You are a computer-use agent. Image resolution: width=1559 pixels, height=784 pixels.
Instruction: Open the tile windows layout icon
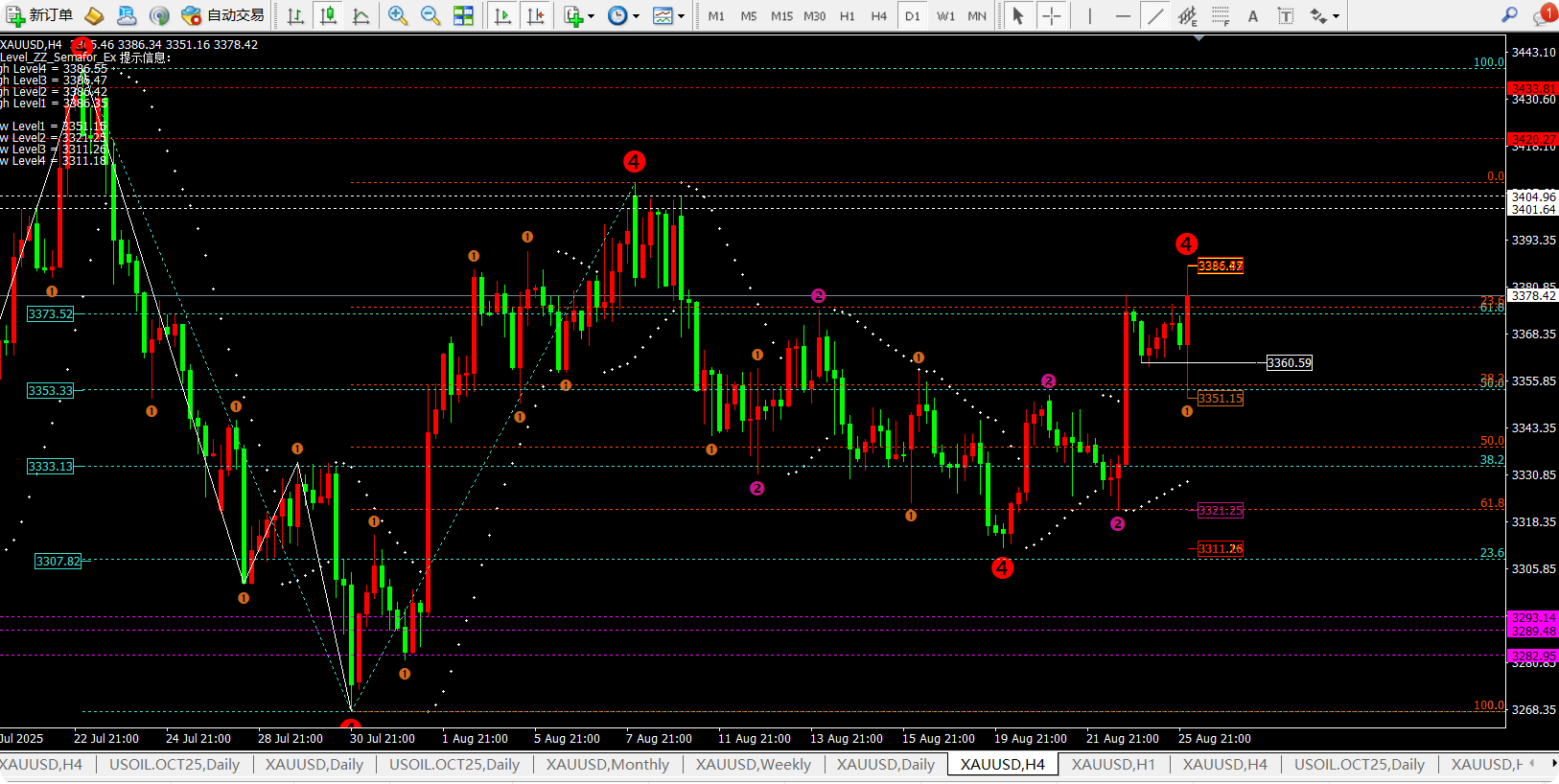463,15
